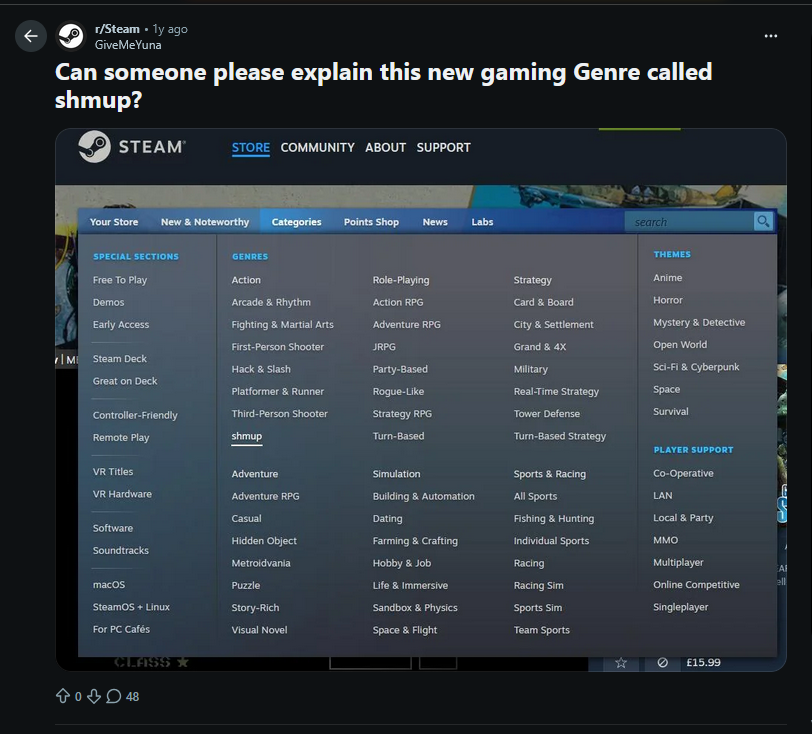Image resolution: width=812 pixels, height=734 pixels.
Task: Open the Rogue-Like genre
Action: tap(398, 391)
